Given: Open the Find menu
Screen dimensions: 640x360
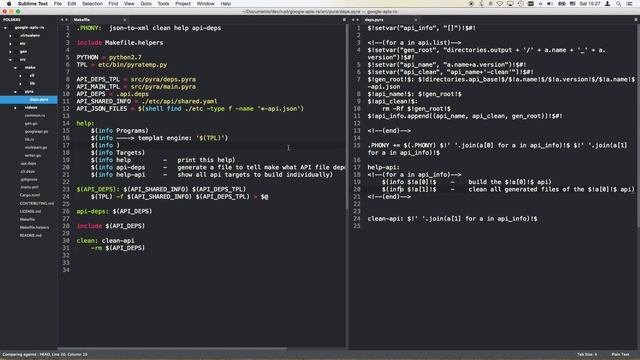Looking at the screenshot, I should tap(113, 4).
